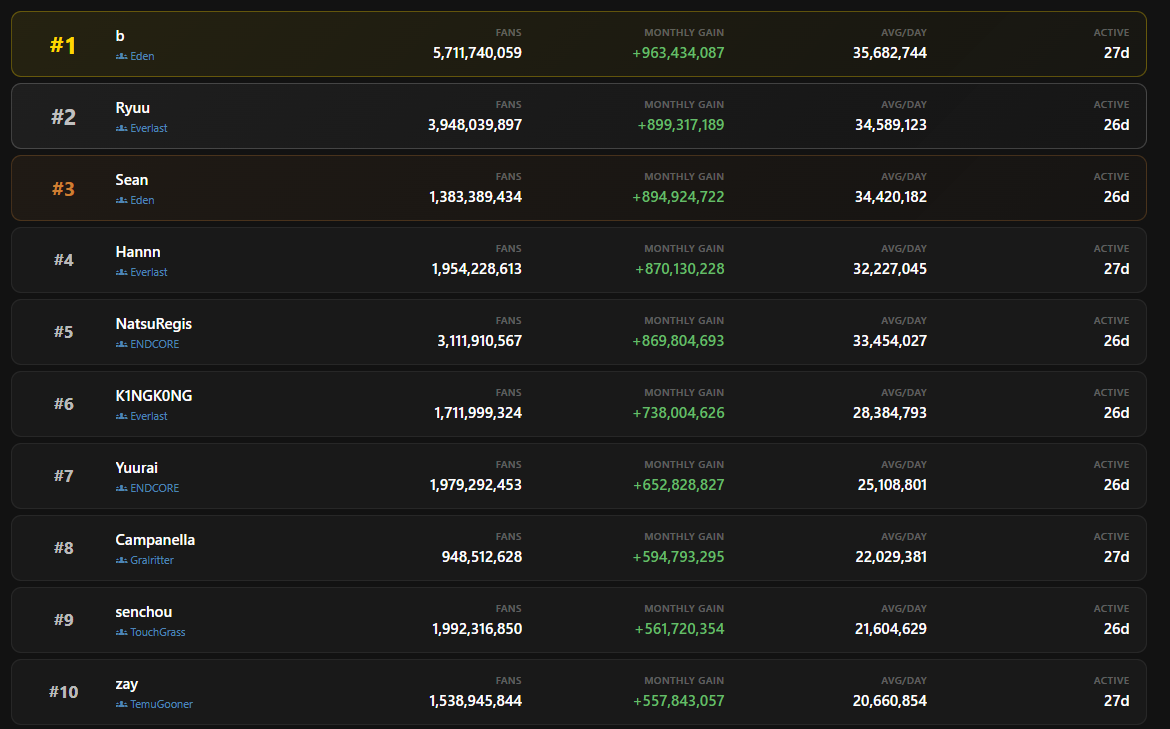Viewport: 1170px width, 729px height.
Task: Open the TemuGooner club link under zay
Action: [162, 704]
